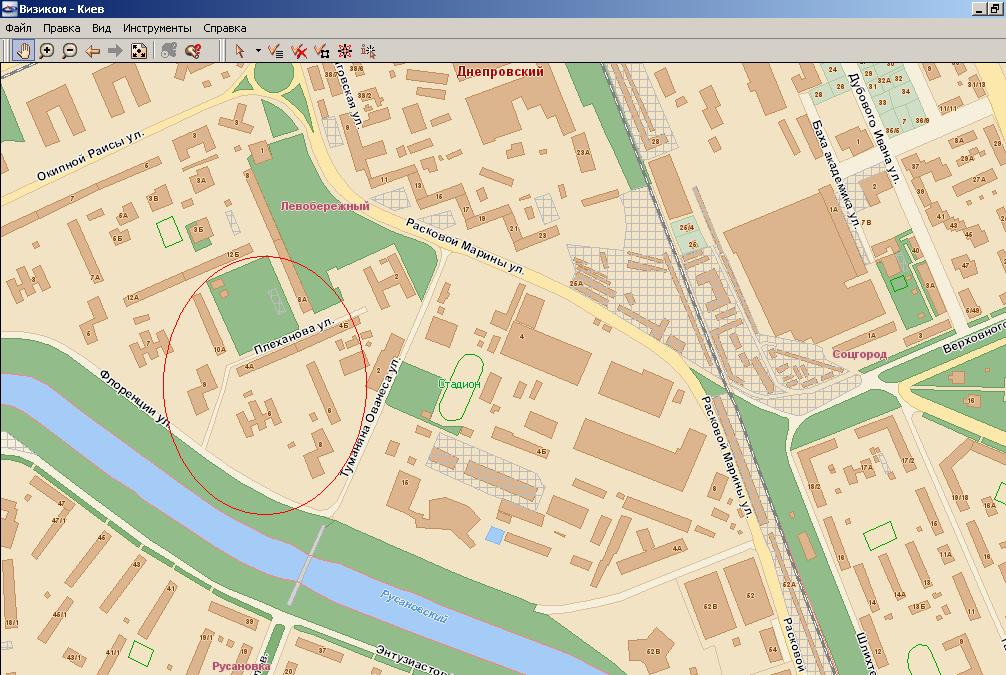Open the Файл menu
This screenshot has width=1006, height=675.
point(18,29)
